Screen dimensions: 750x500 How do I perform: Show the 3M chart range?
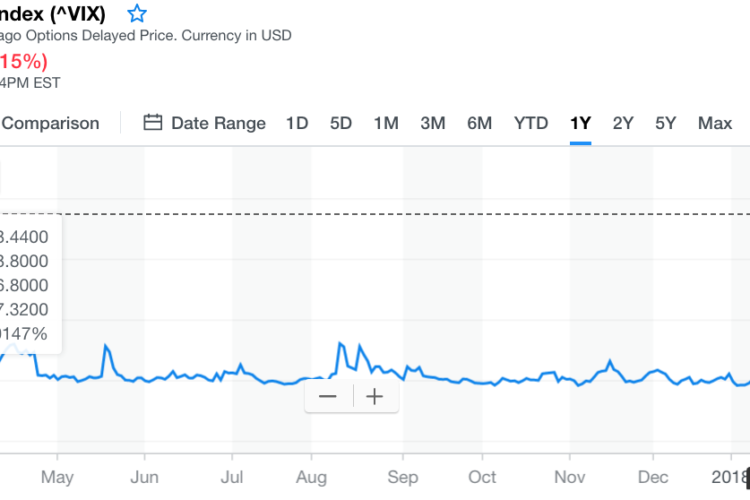click(x=432, y=123)
